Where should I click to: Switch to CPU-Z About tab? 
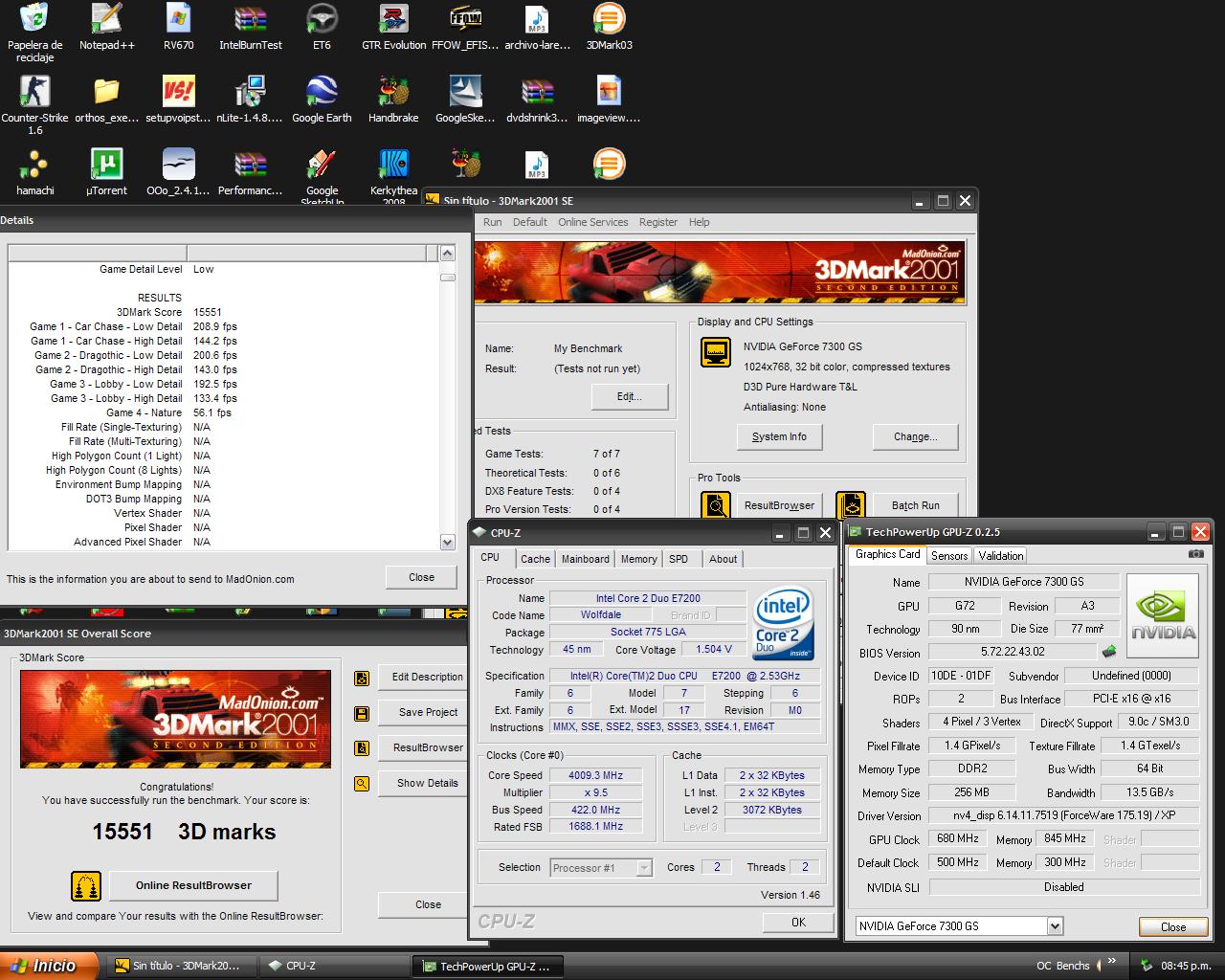724,559
